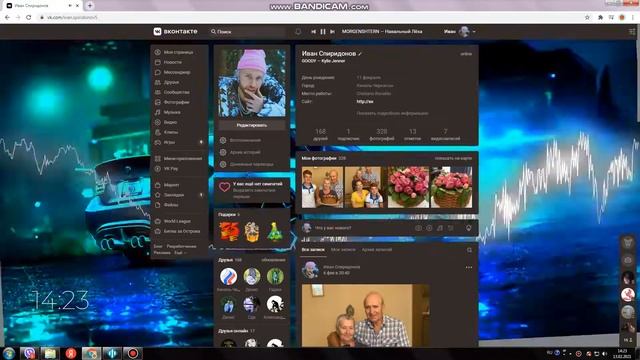Open the first pink roses photo
The width and height of the screenshot is (640, 360).
point(408,187)
